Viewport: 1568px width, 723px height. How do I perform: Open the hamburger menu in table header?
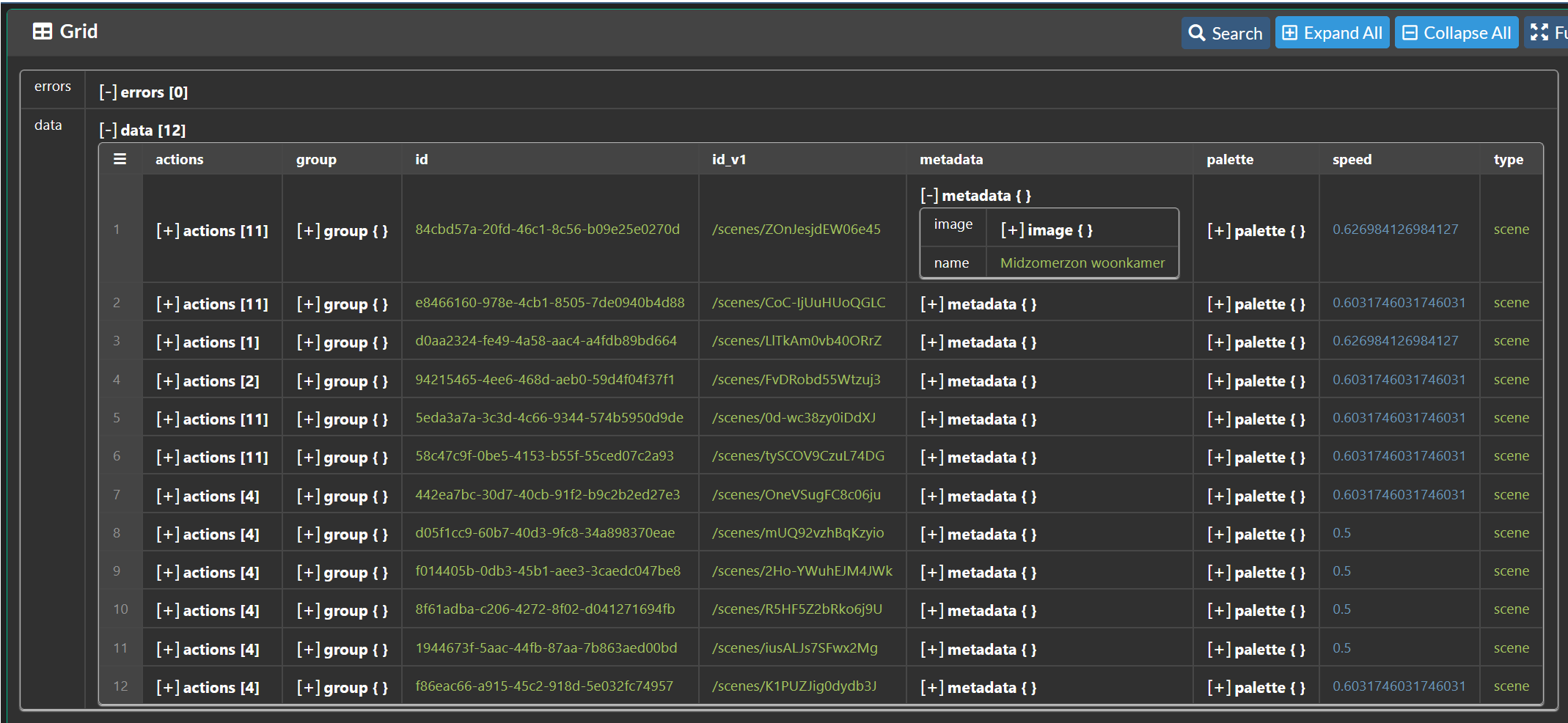(x=120, y=159)
